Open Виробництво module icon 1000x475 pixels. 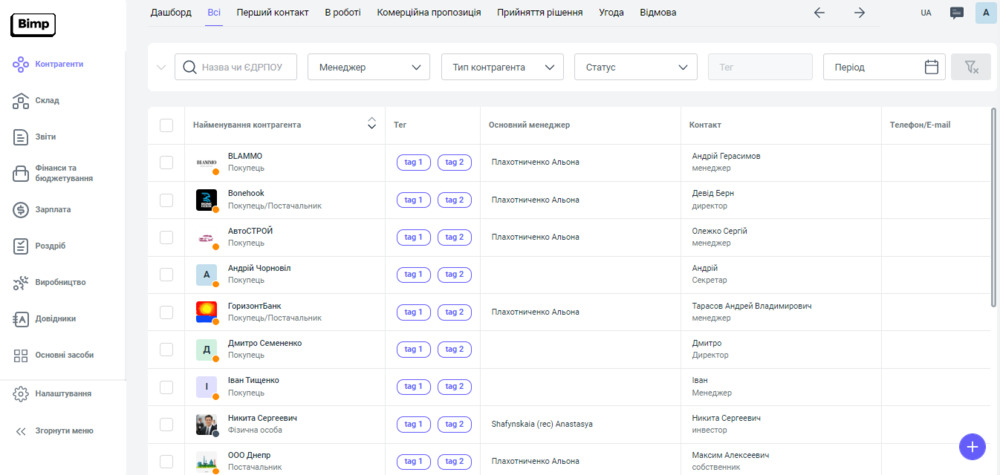[20, 283]
